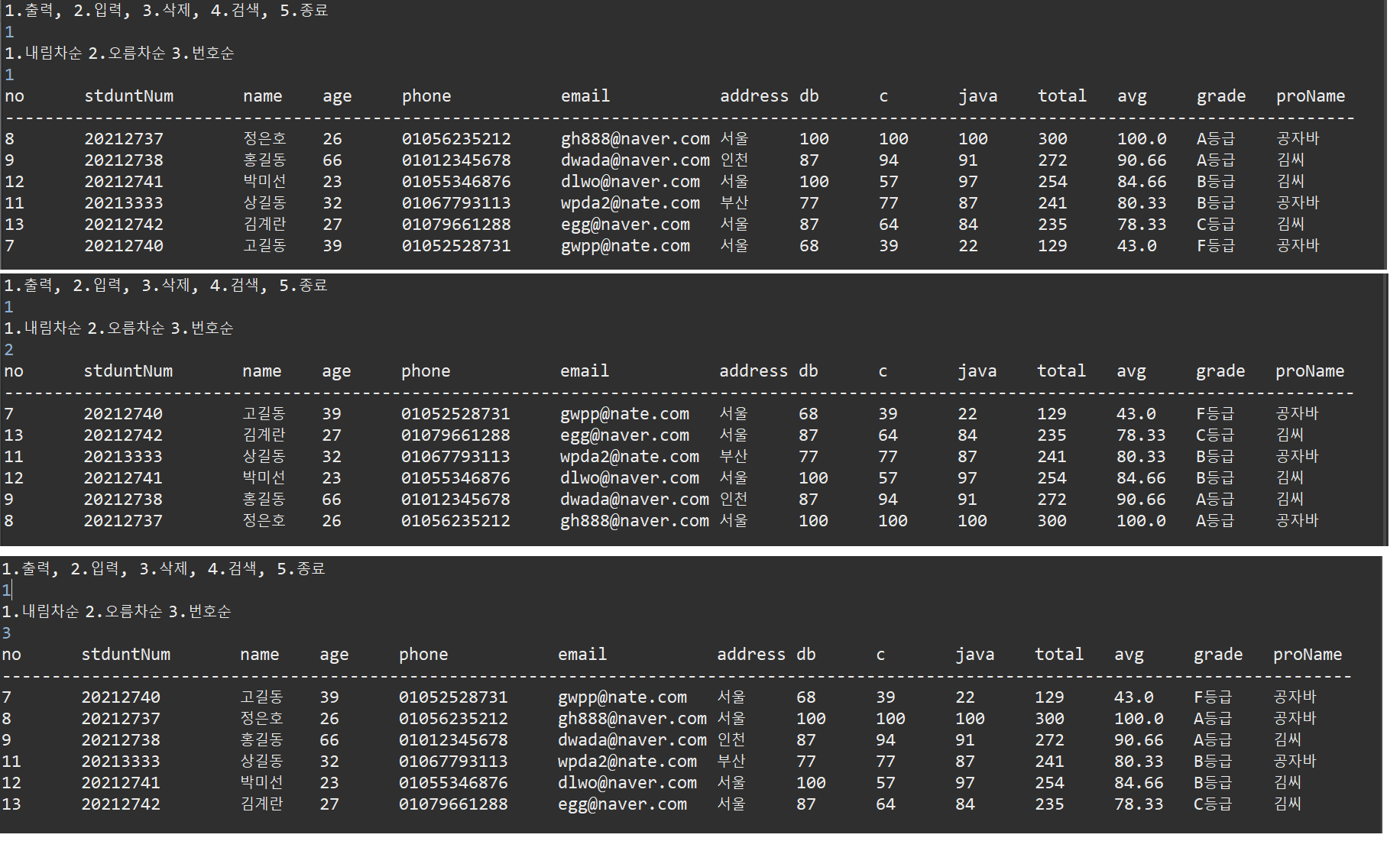The image size is (1400, 854).
Task: Click avg 100.0 in the ascending-sorted table
Action: pos(1141,521)
